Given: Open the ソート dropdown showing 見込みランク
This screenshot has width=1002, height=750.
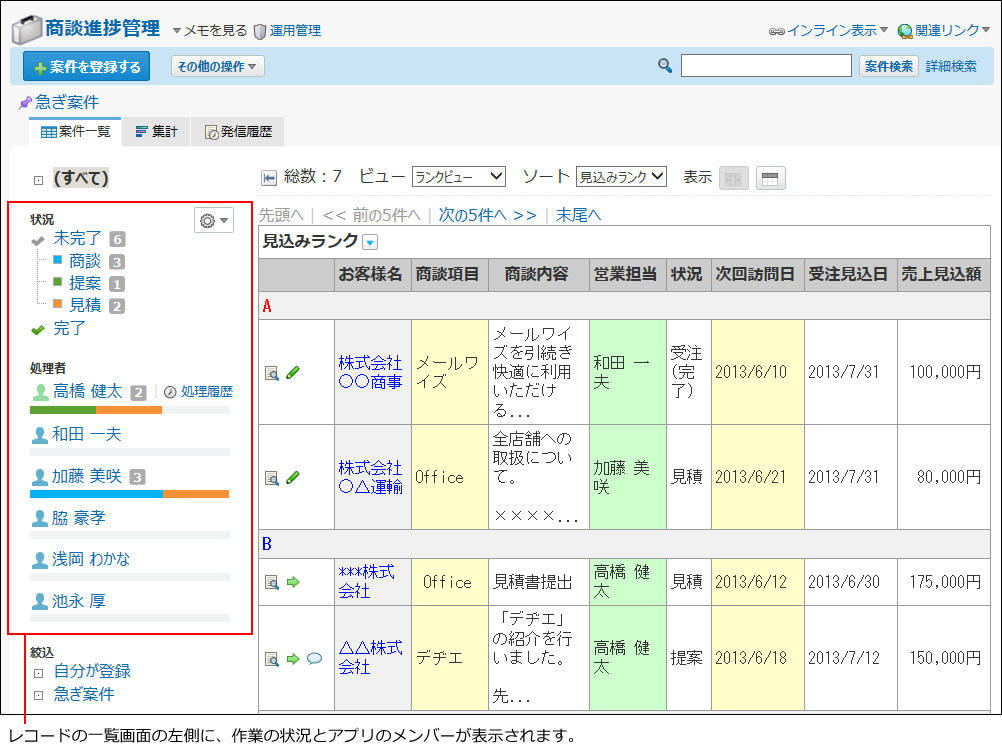Looking at the screenshot, I should [x=621, y=177].
